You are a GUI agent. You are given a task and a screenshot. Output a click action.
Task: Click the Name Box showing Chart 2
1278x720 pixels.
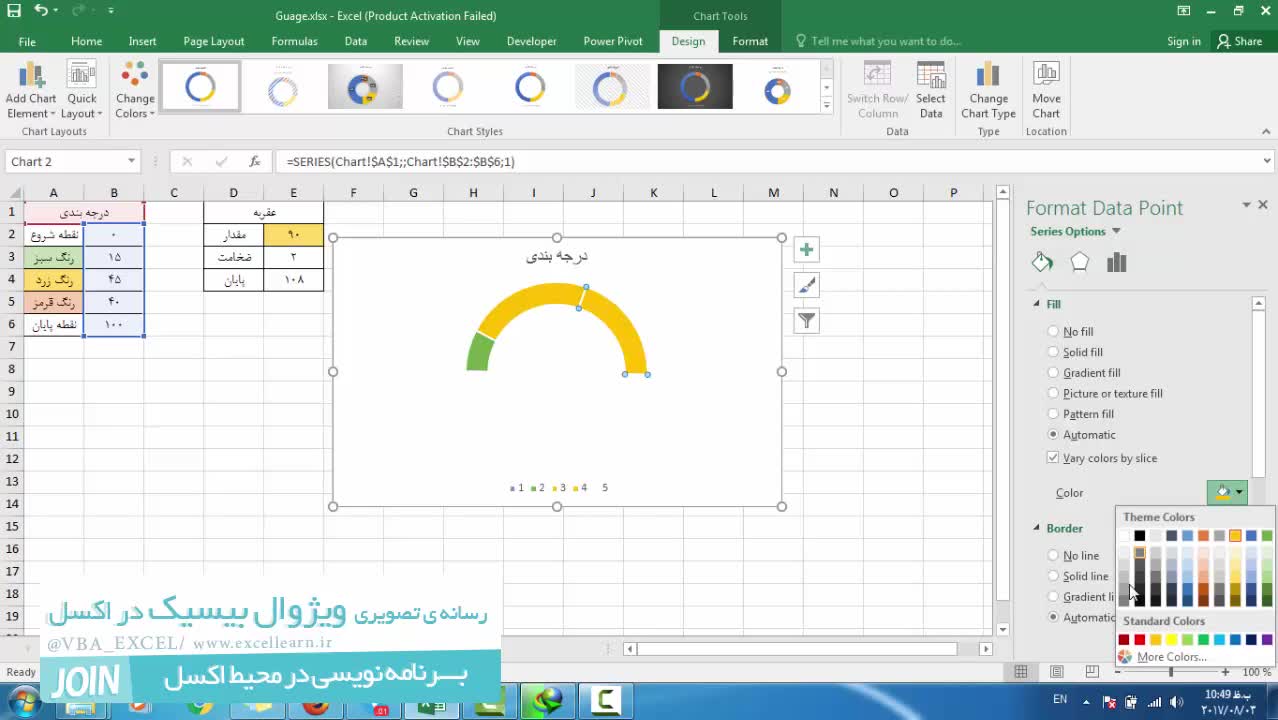coord(65,162)
